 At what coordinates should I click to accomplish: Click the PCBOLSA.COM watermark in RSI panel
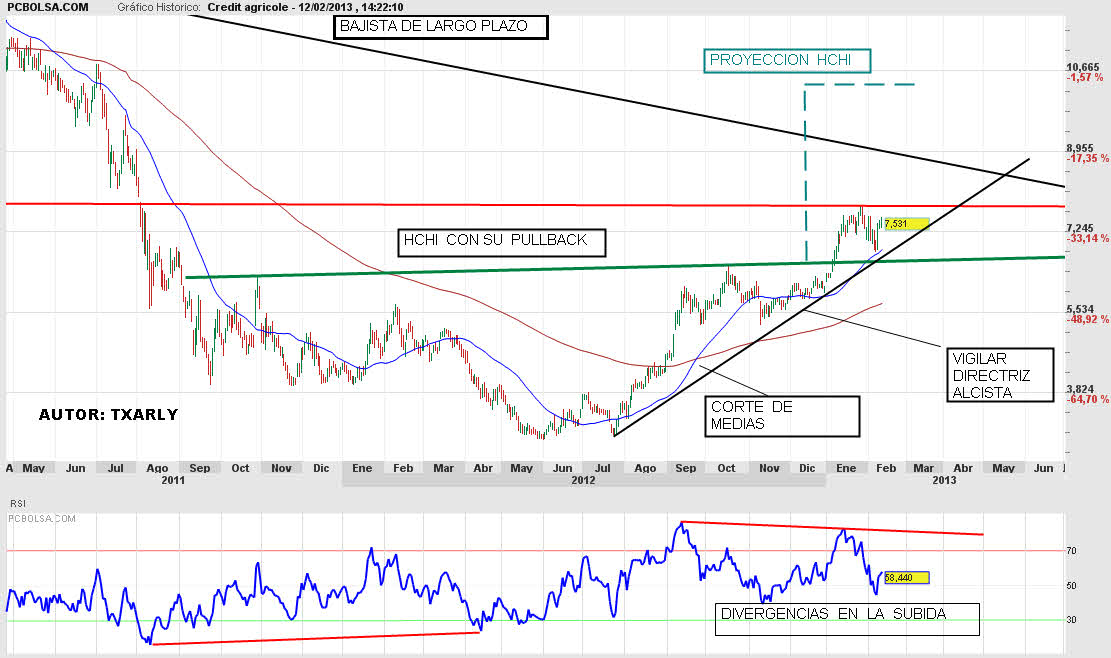pyautogui.click(x=42, y=518)
